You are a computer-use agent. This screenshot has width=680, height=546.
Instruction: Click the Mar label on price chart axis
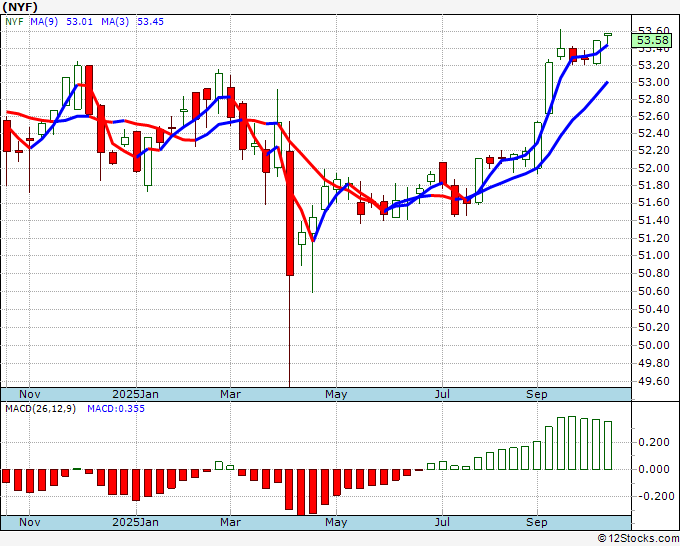pos(231,394)
